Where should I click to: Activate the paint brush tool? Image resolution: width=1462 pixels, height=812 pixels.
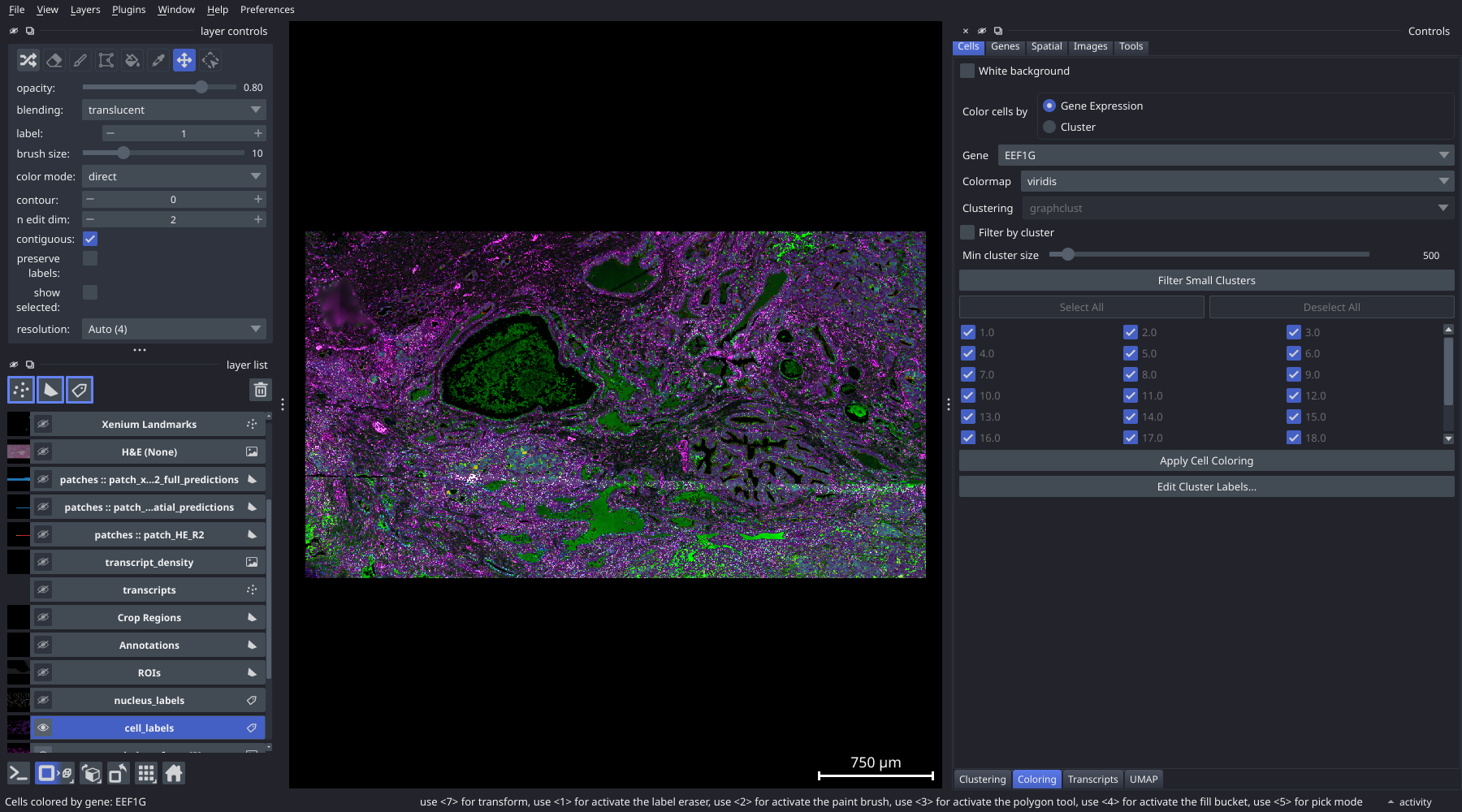tap(80, 60)
